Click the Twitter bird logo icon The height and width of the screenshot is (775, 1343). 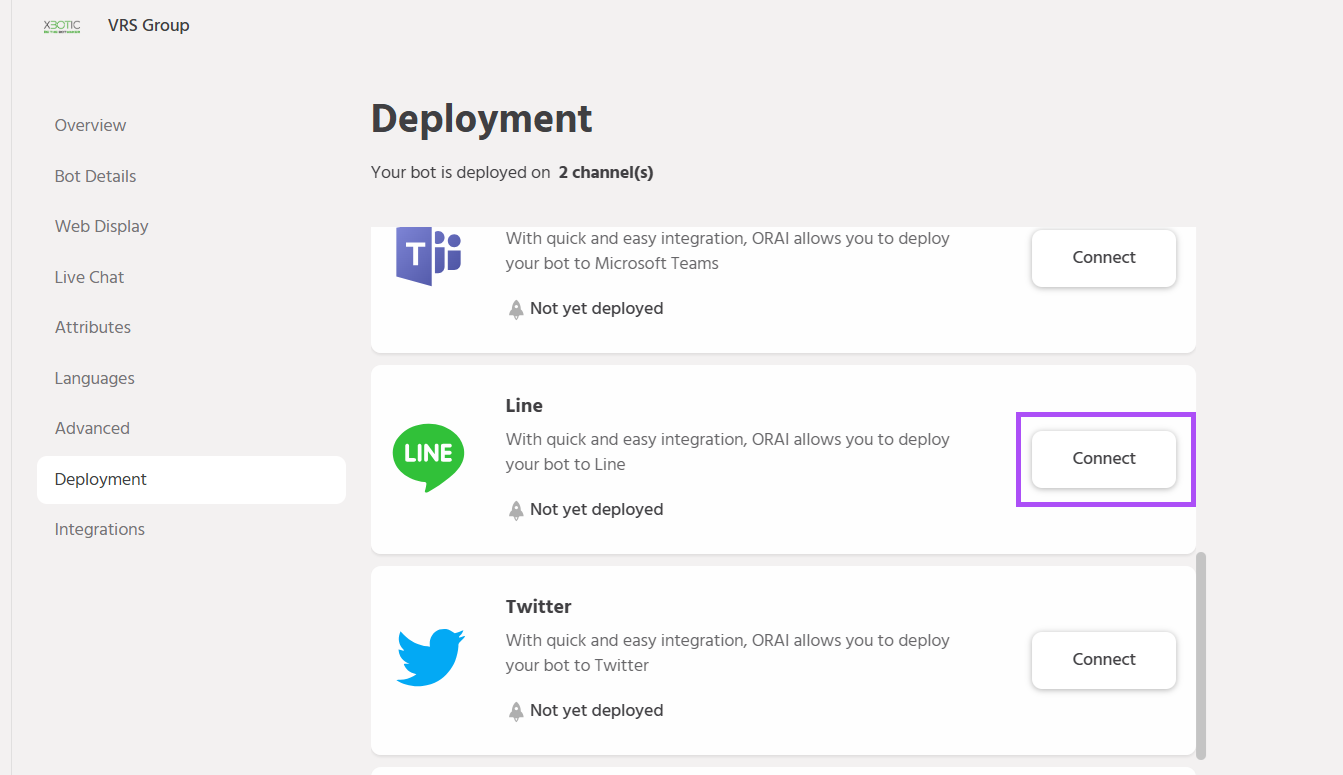[430, 657]
